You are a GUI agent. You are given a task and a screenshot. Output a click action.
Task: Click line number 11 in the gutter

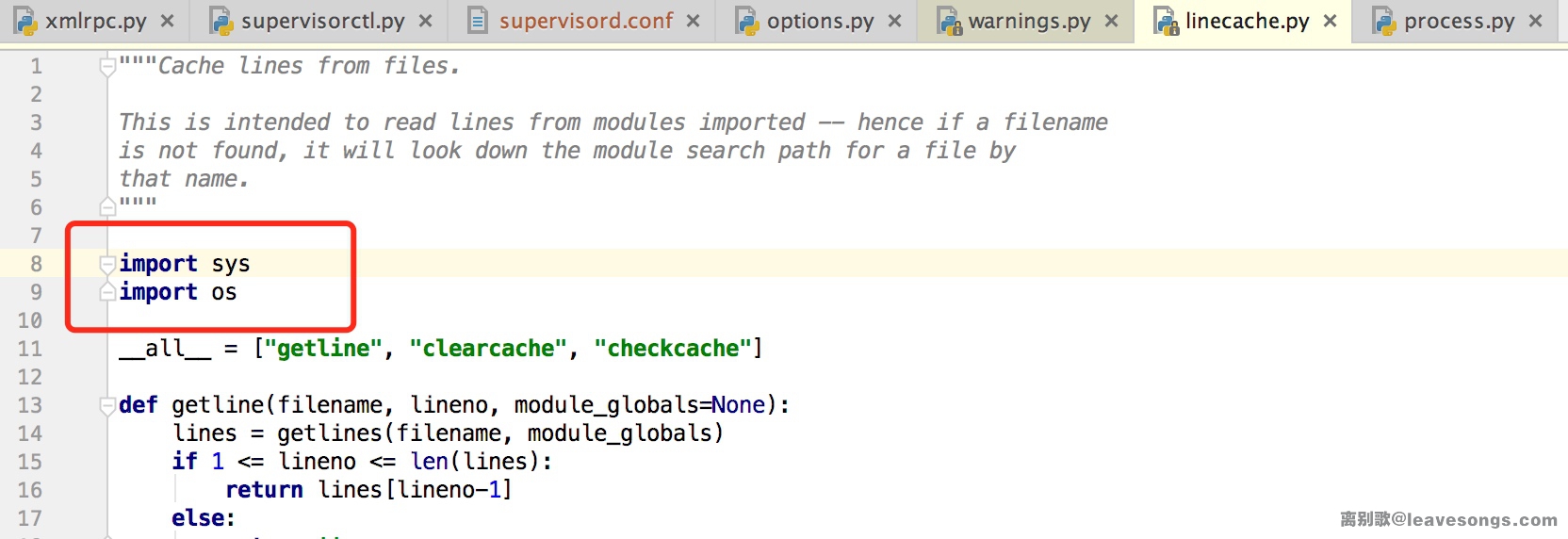click(30, 349)
